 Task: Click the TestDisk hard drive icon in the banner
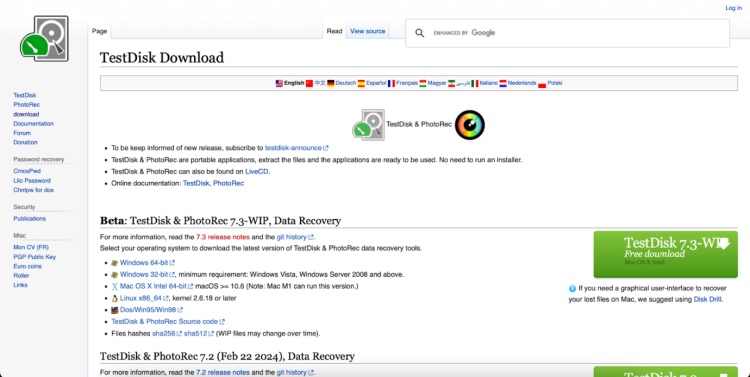[x=368, y=125]
